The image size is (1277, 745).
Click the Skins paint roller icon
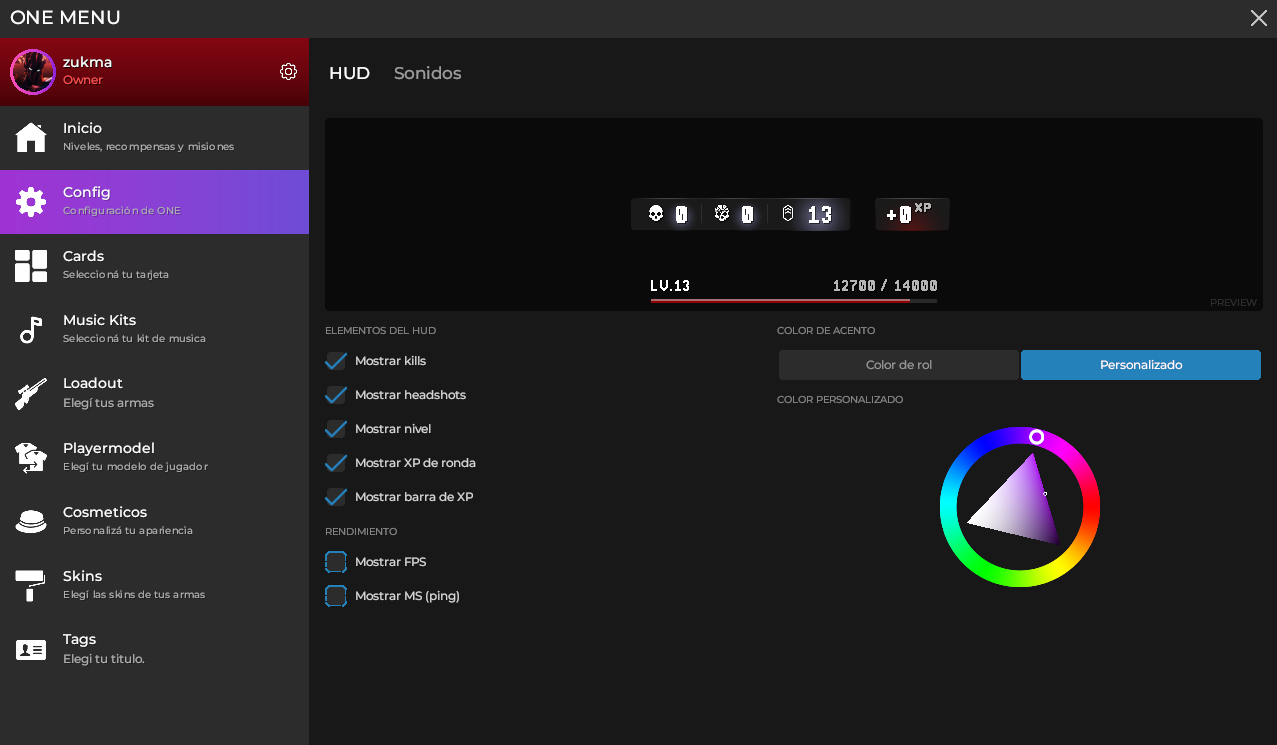pyautogui.click(x=31, y=585)
